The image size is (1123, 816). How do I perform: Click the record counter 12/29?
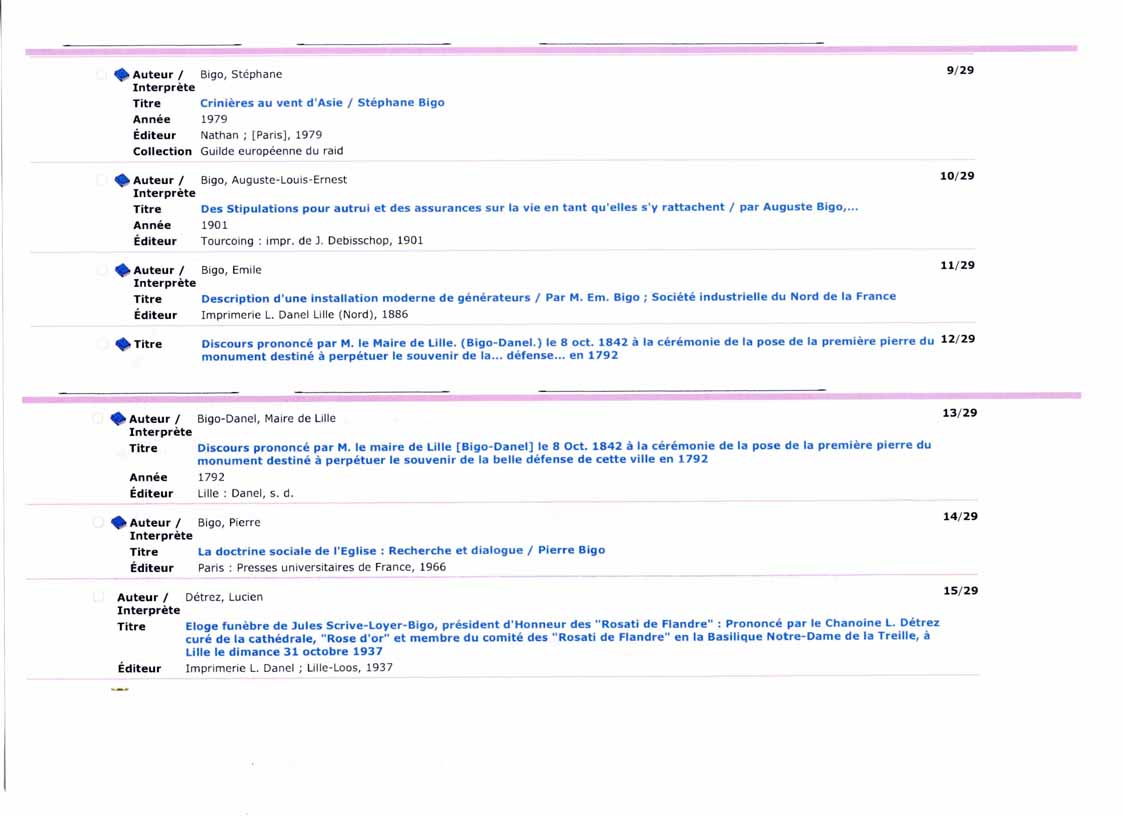[958, 339]
